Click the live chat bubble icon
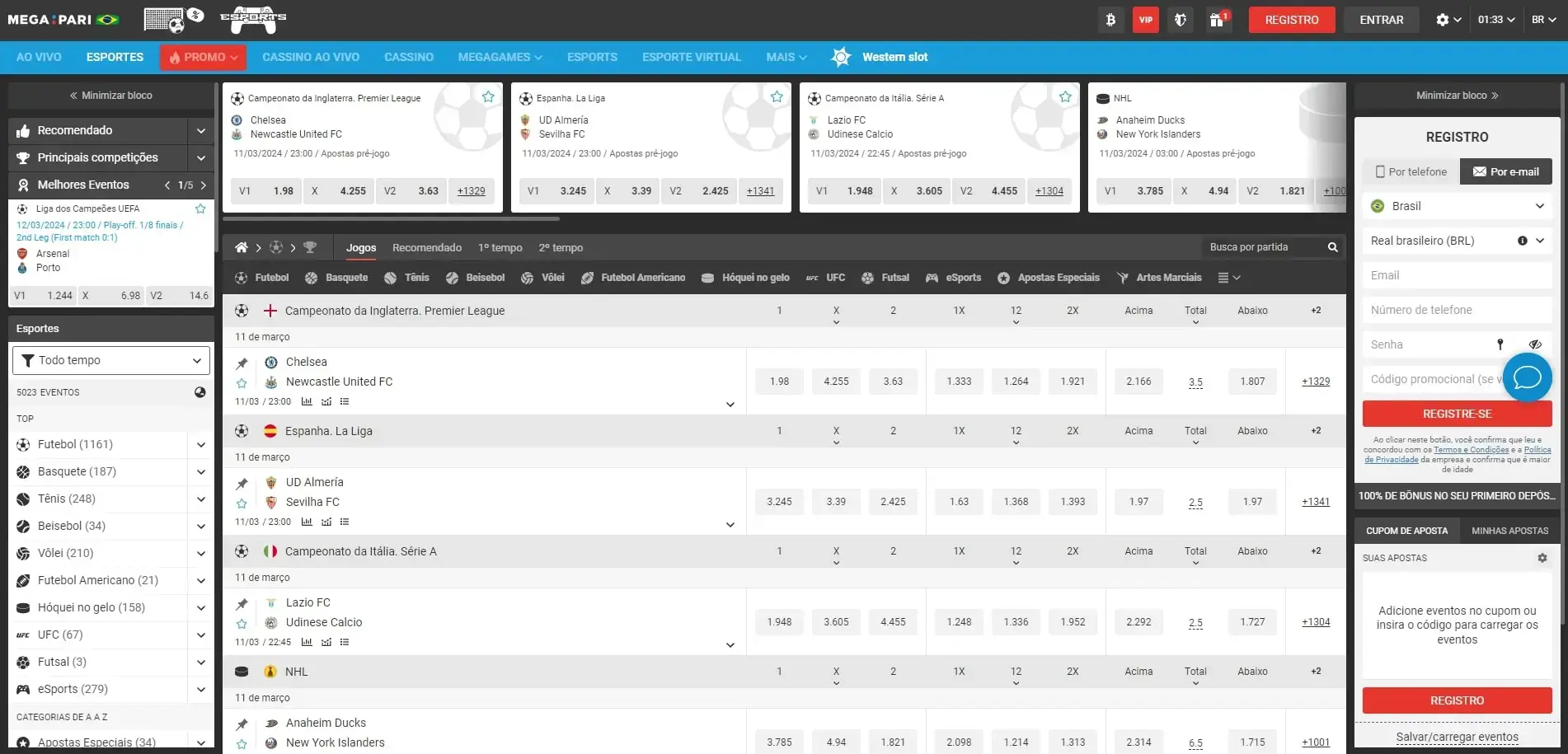 coord(1527,377)
